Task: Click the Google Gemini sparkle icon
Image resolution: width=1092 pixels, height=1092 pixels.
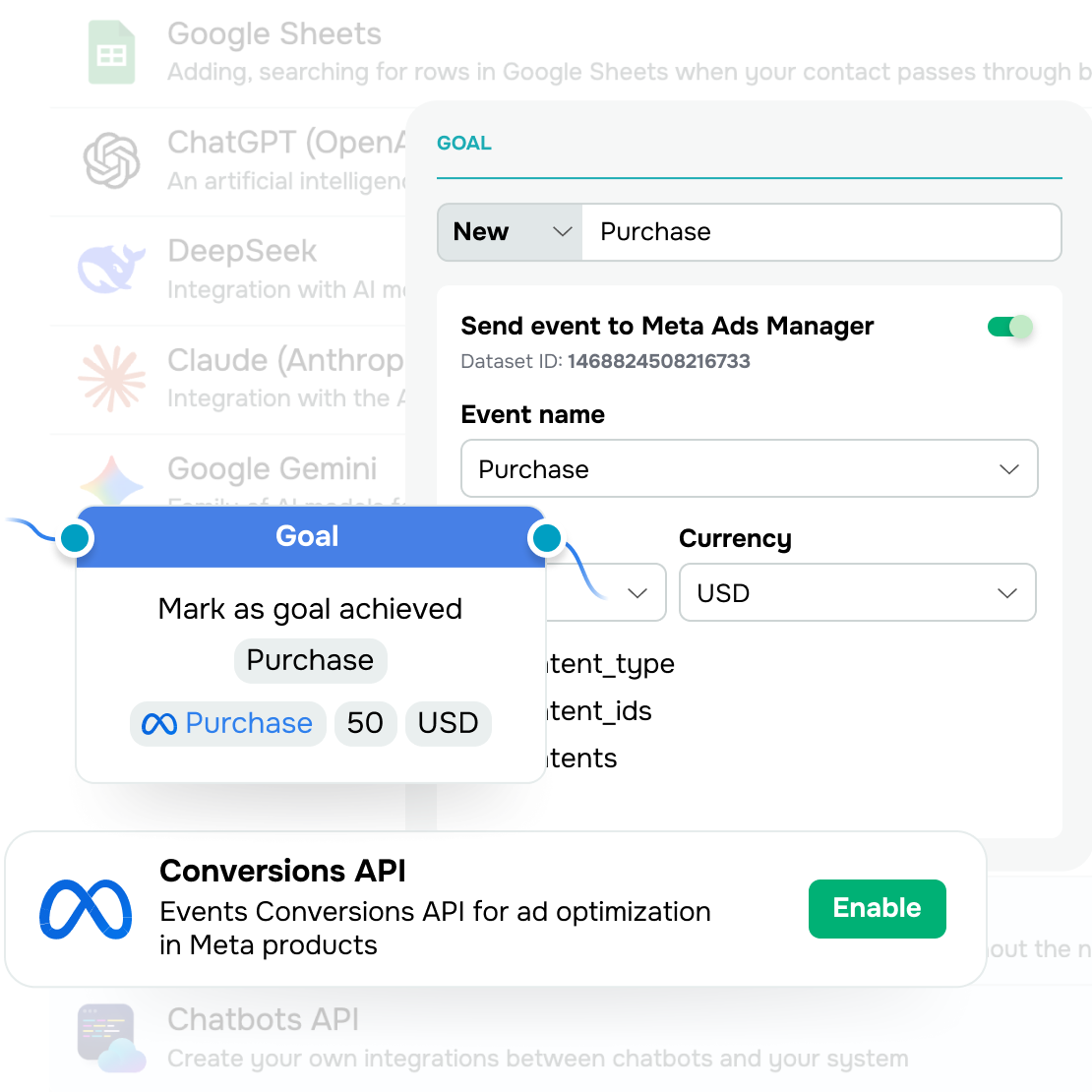Action: coord(111,482)
